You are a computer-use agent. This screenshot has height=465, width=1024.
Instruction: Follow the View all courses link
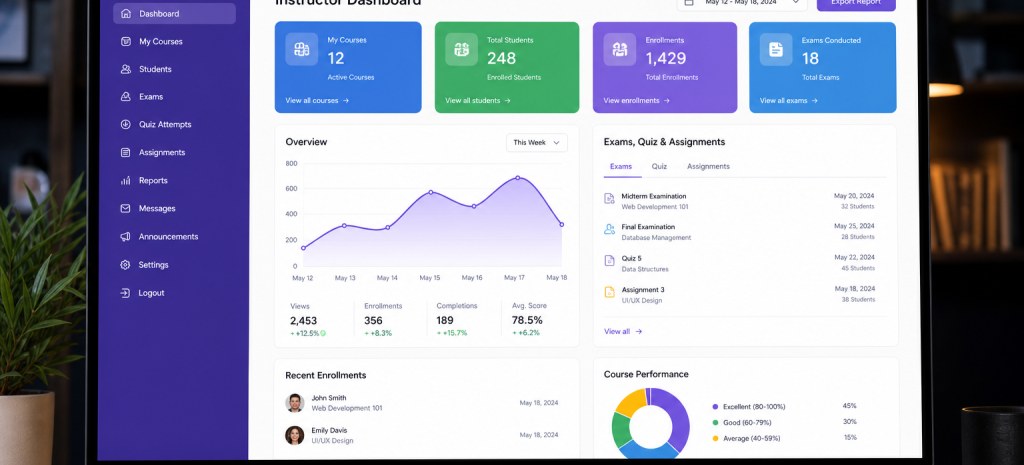(317, 101)
